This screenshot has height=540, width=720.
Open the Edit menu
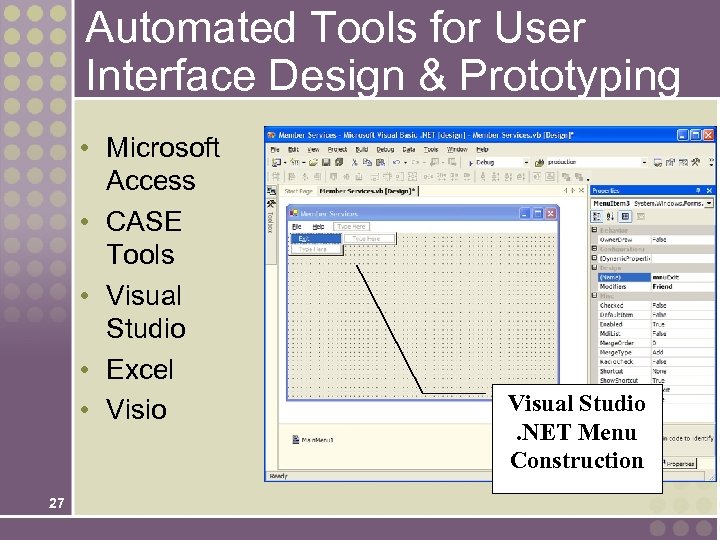pos(293,149)
